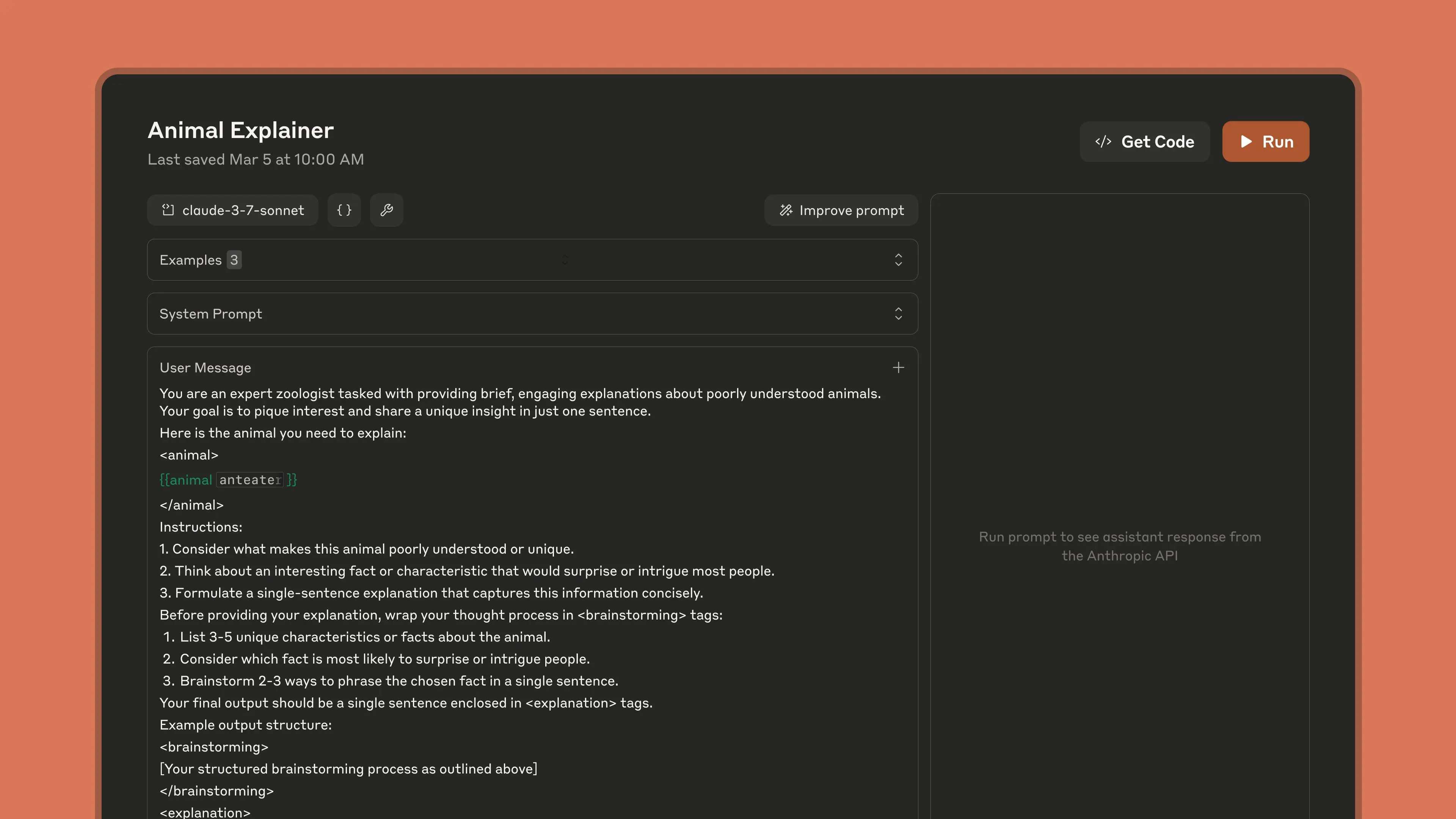1456x819 pixels.
Task: Open the claude-3-7-sonnet model selector
Action: click(x=232, y=210)
